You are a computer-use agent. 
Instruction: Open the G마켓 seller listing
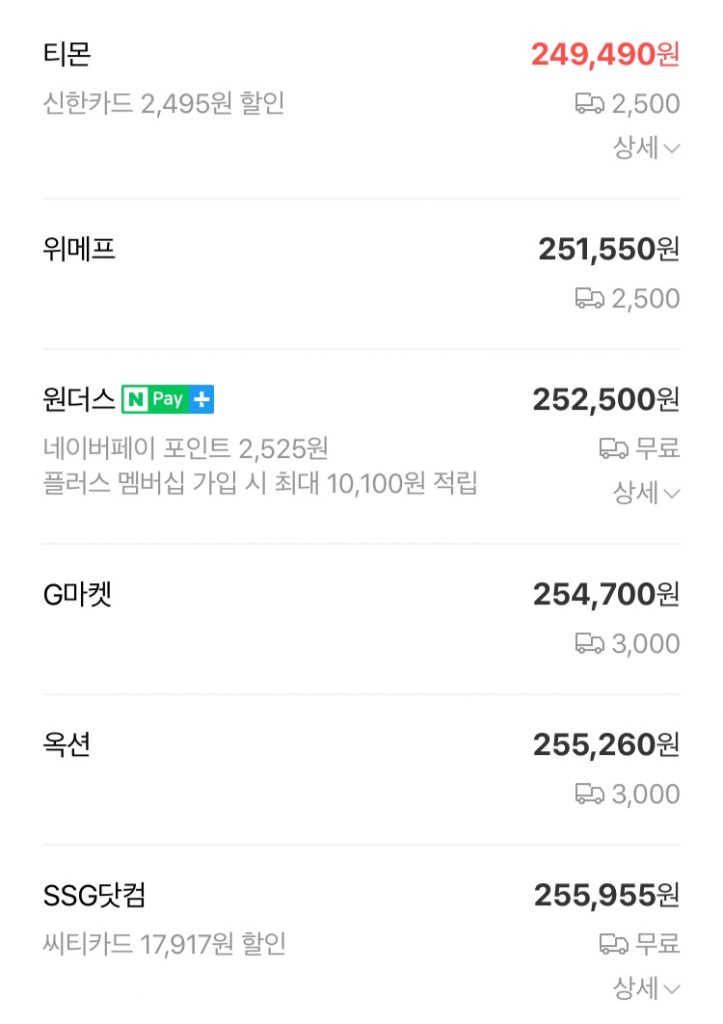[77, 595]
